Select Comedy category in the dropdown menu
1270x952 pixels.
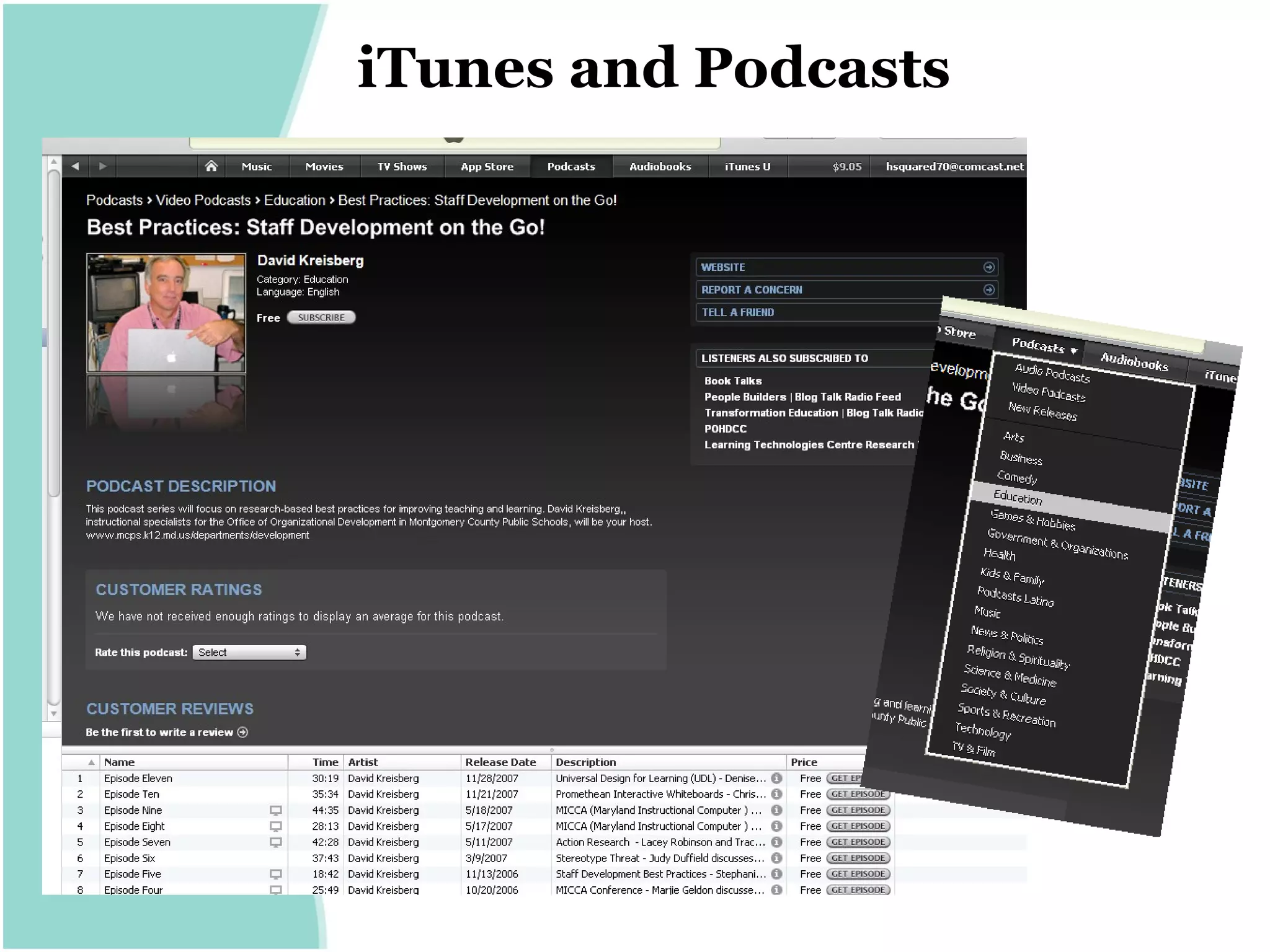click(1017, 477)
